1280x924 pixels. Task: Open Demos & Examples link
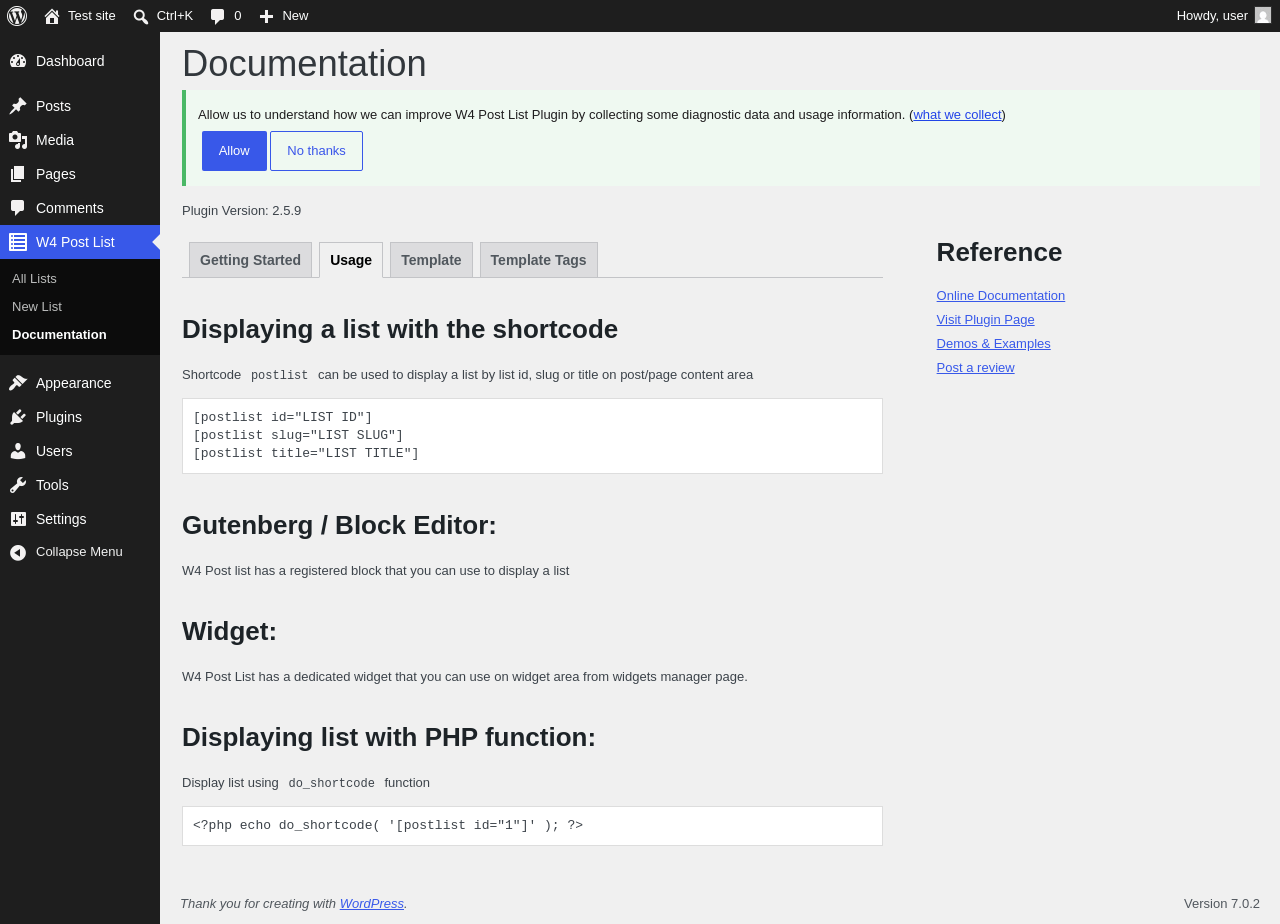point(994,344)
